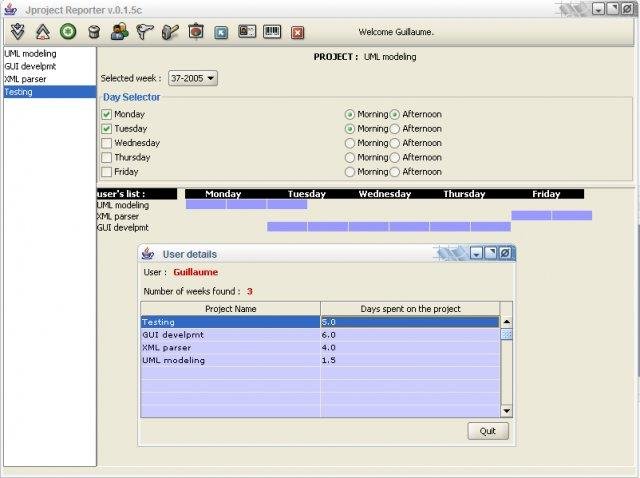Click GUI develpmt in user's list schedule

pos(123,227)
